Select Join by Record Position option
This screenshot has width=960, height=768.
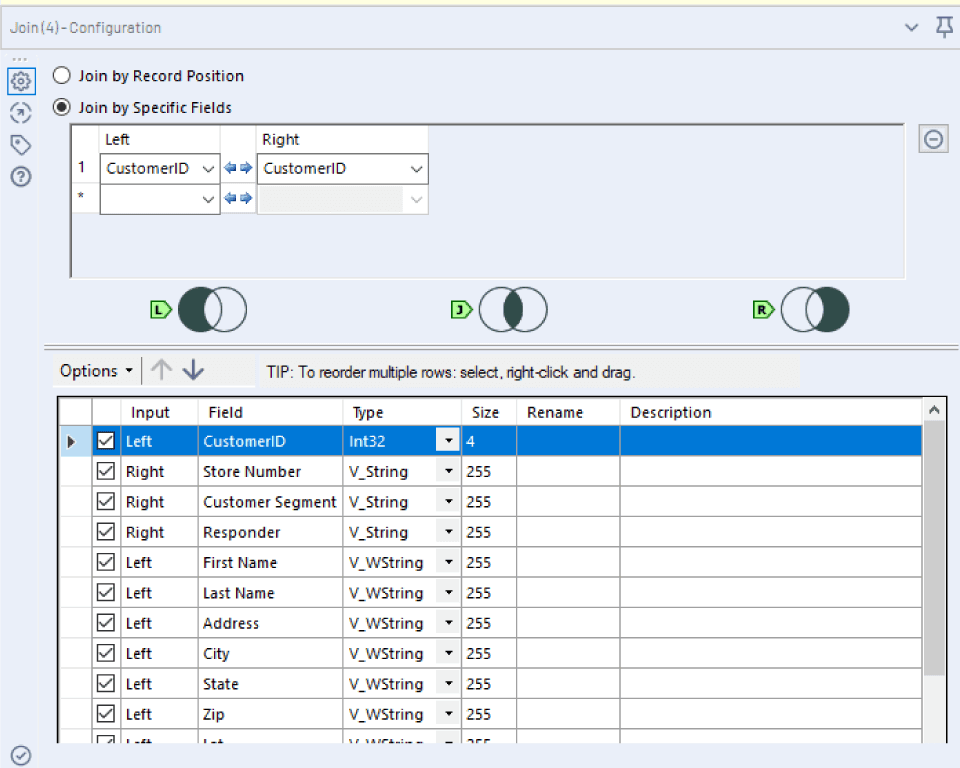(x=62, y=76)
